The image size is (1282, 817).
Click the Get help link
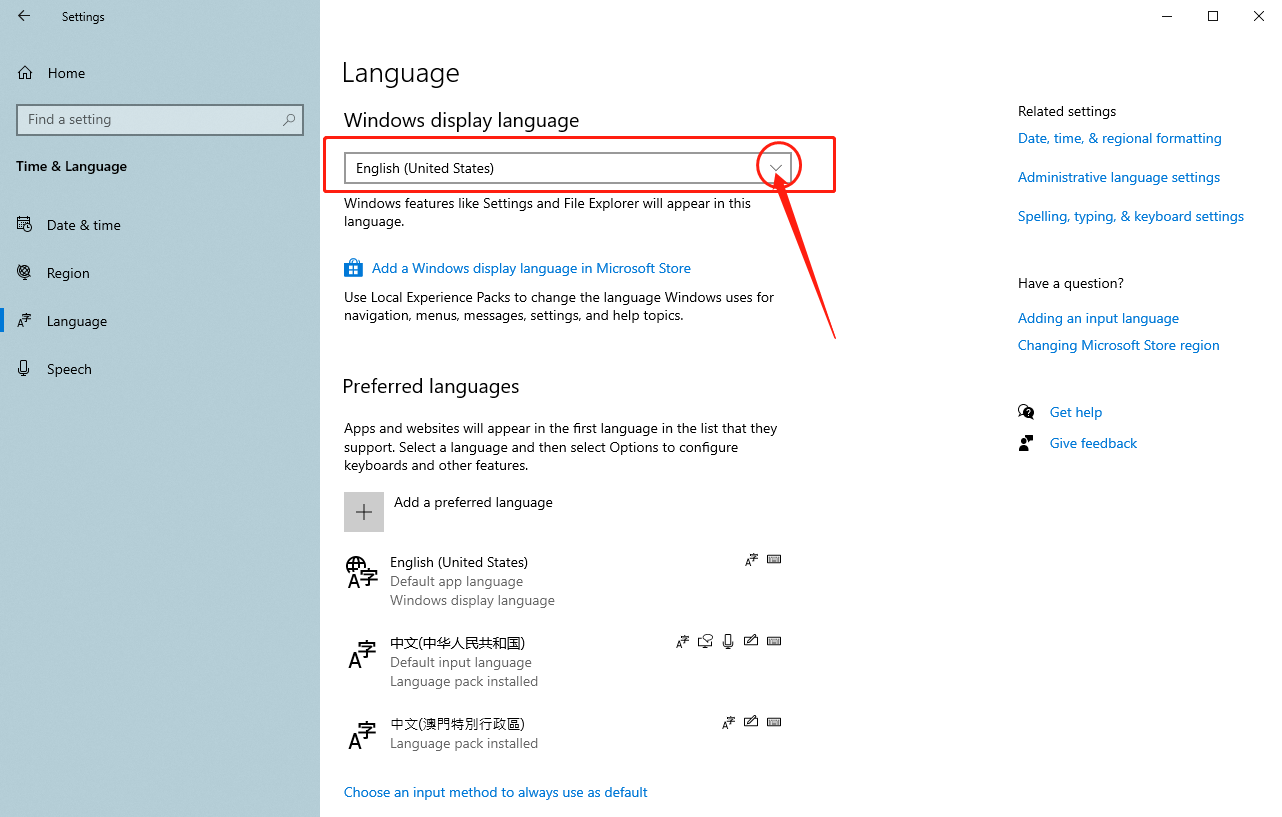click(1076, 412)
